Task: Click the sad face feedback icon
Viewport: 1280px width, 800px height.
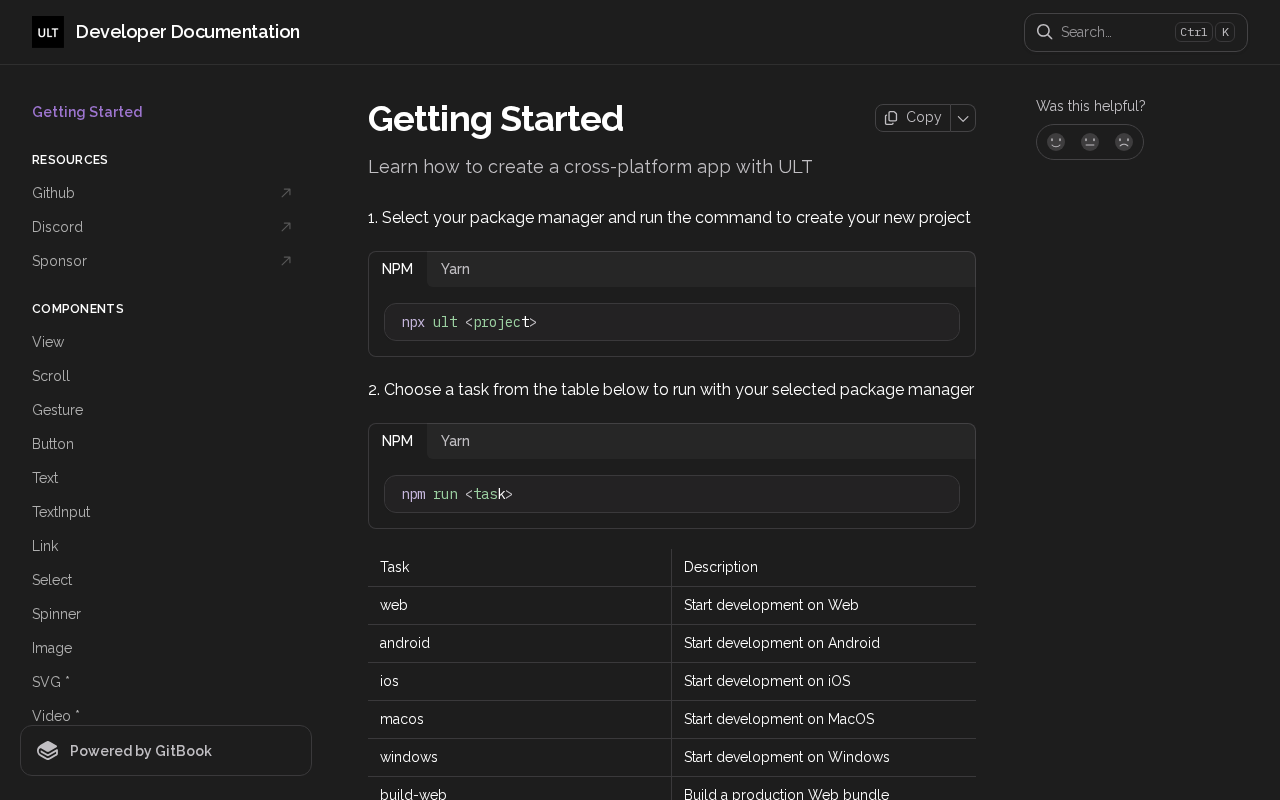Action: point(1124,142)
